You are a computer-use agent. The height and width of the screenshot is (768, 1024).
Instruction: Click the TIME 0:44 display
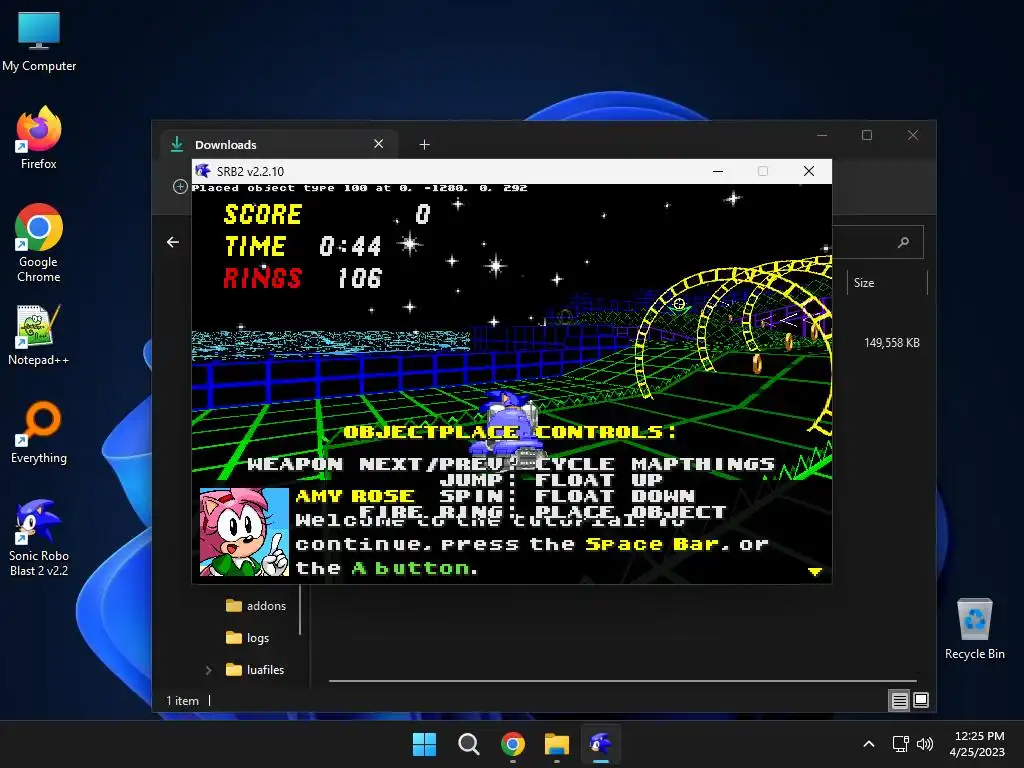(302, 246)
